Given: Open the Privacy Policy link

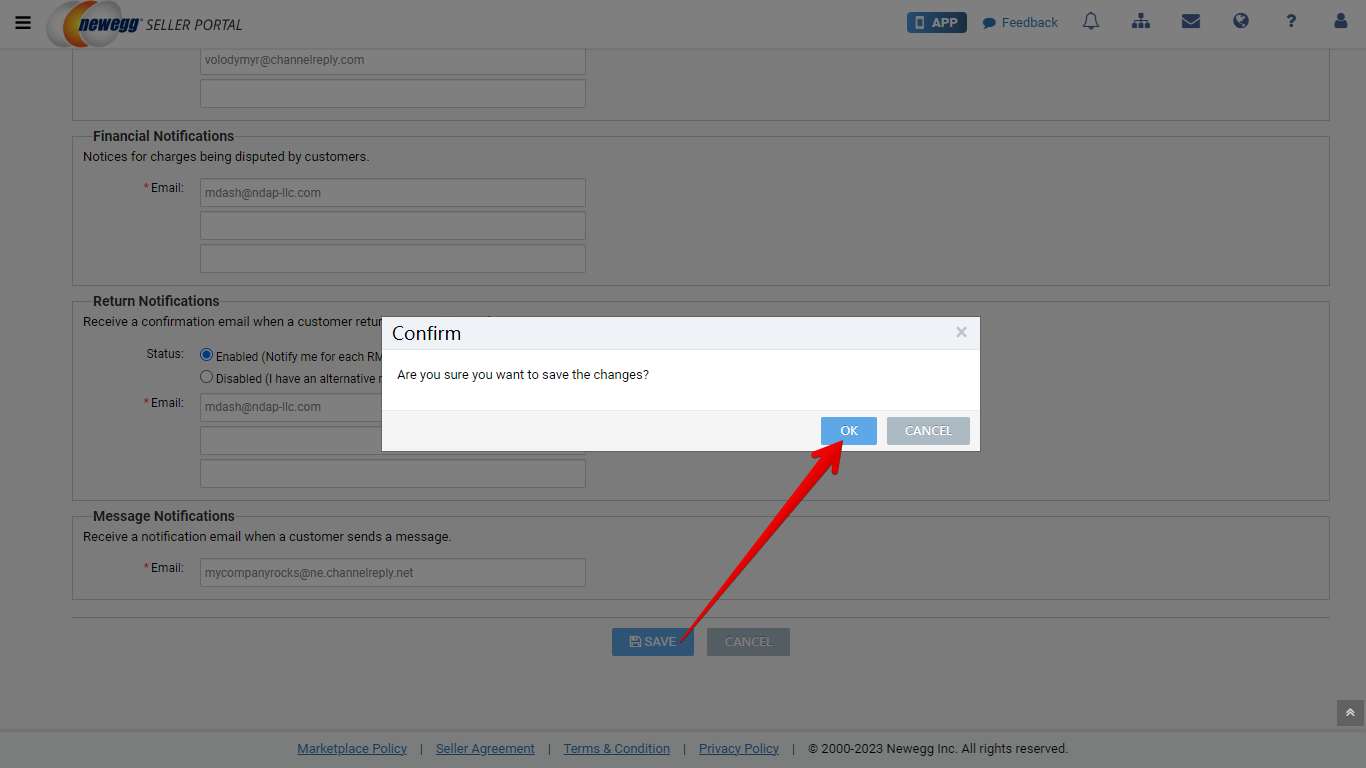Looking at the screenshot, I should [739, 749].
